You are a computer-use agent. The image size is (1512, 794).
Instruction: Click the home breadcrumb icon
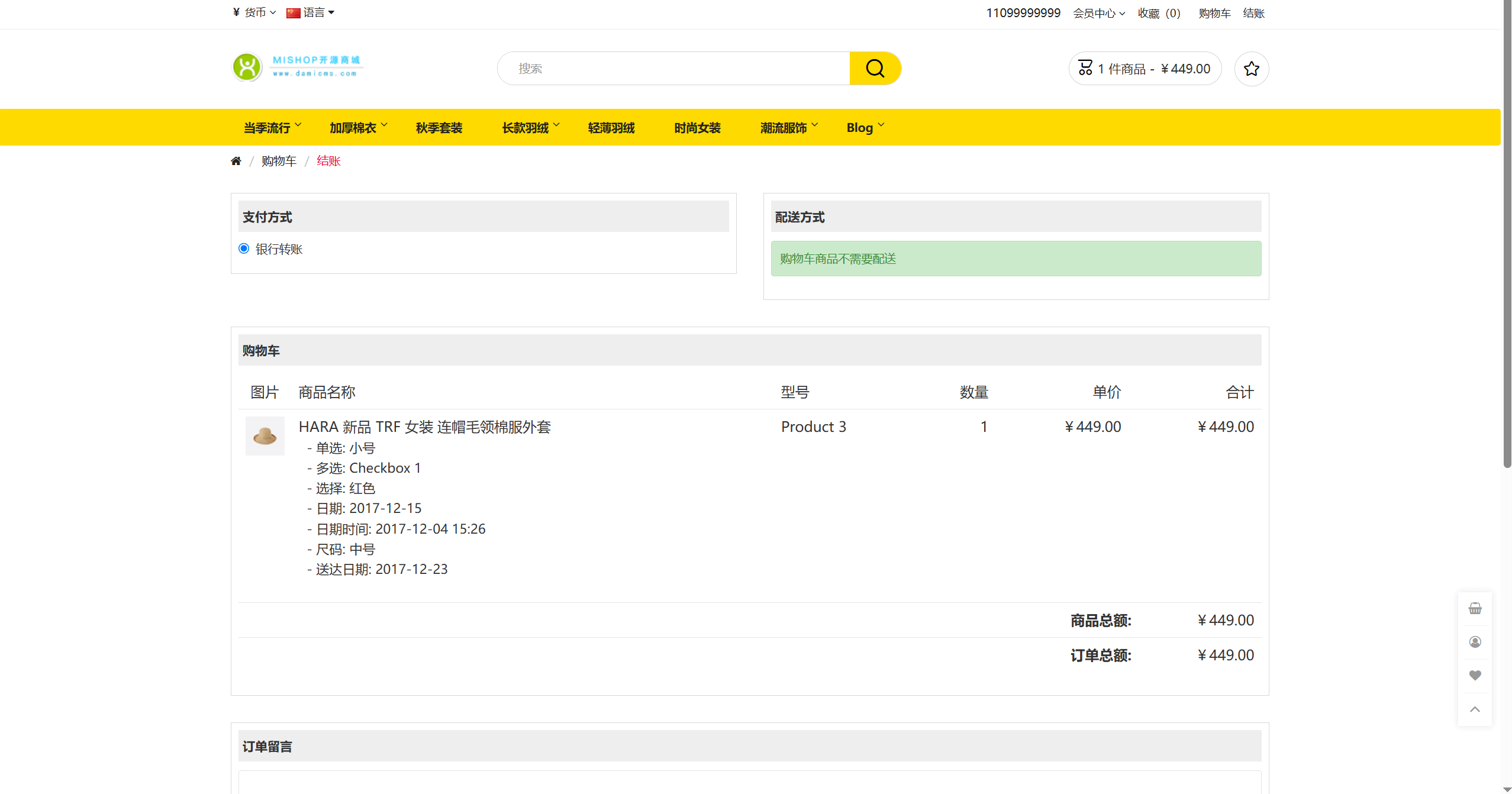coord(236,160)
